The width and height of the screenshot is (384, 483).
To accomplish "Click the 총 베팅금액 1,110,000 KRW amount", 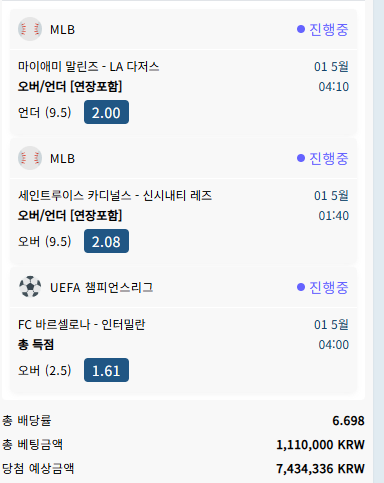I will [320, 445].
